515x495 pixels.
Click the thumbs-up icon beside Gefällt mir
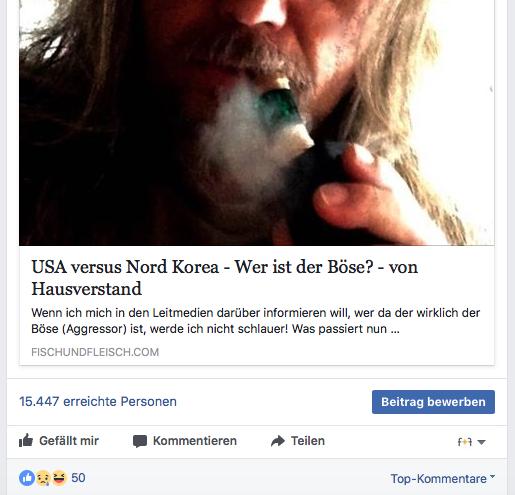tap(26, 441)
